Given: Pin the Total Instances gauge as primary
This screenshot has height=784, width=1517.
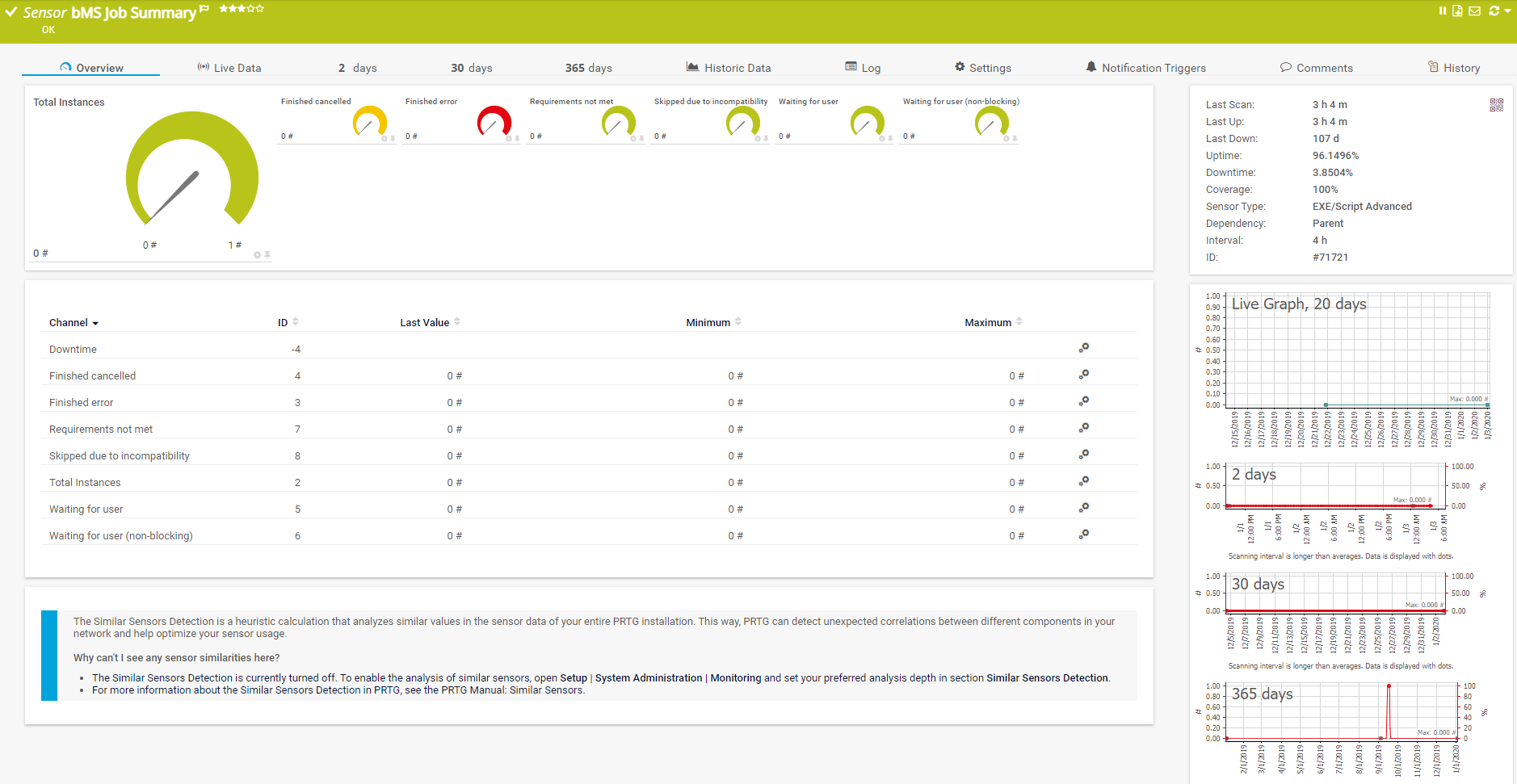Looking at the screenshot, I should 267,255.
